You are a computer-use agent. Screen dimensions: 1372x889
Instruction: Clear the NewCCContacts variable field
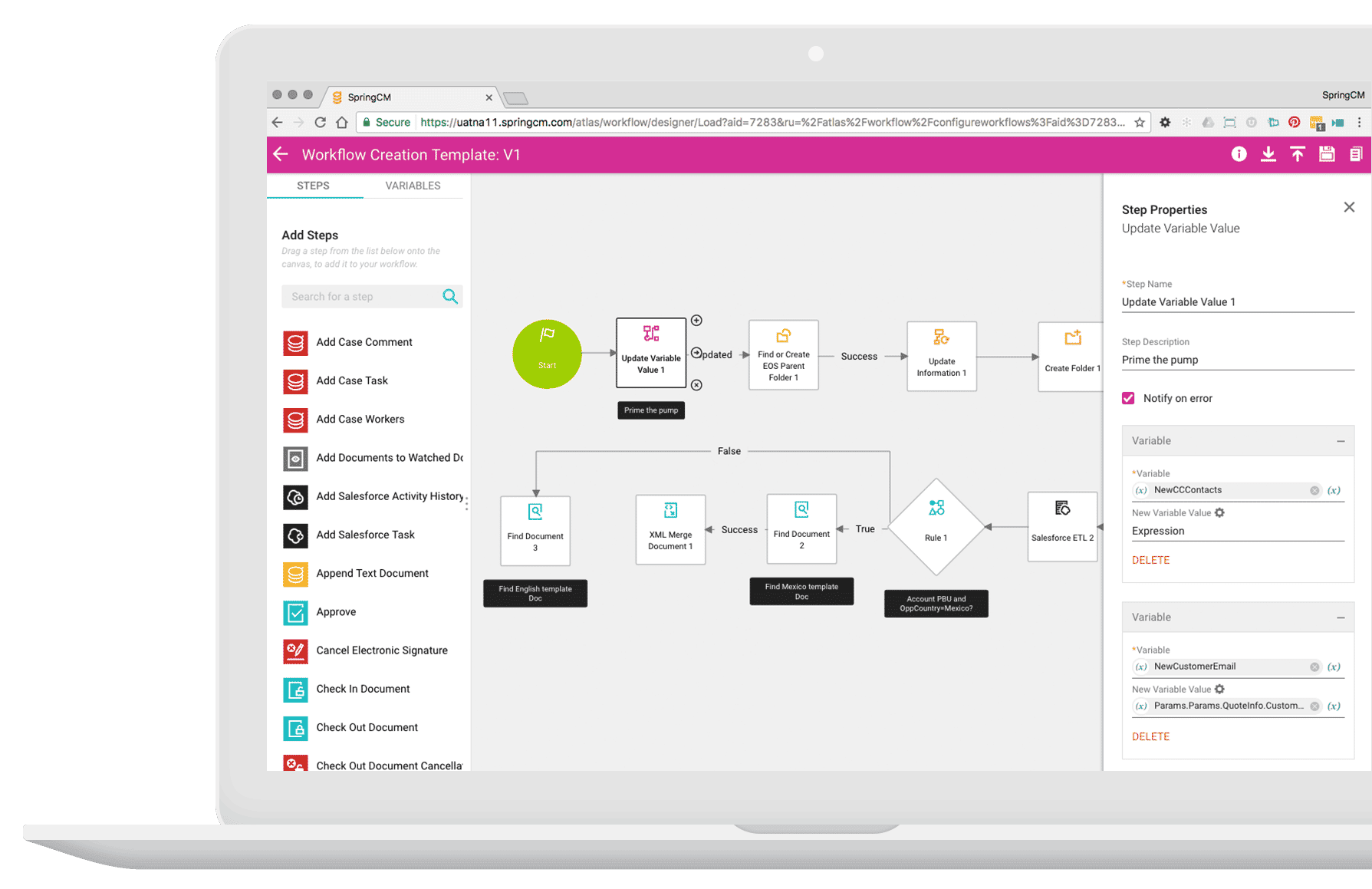pos(1314,490)
